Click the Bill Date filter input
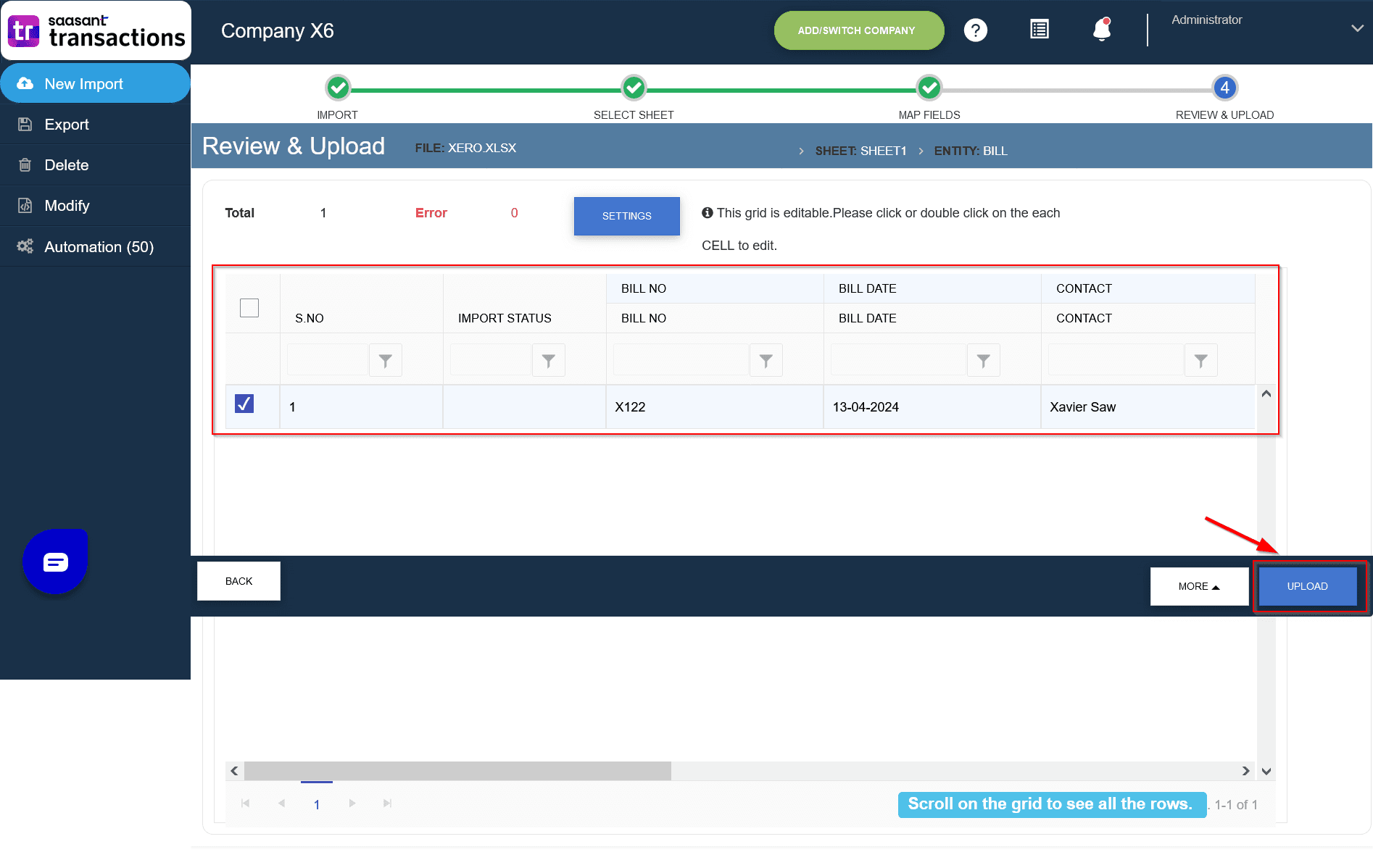Screen dimensions: 1373x868 coord(899,360)
